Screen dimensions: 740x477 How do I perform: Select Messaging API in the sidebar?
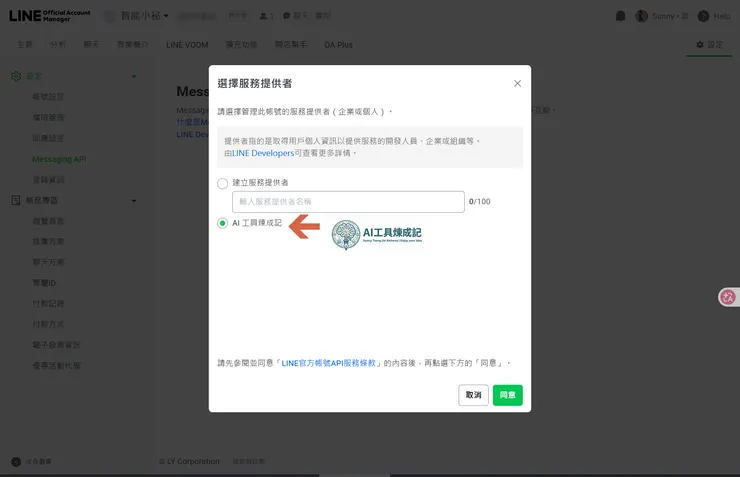59,159
